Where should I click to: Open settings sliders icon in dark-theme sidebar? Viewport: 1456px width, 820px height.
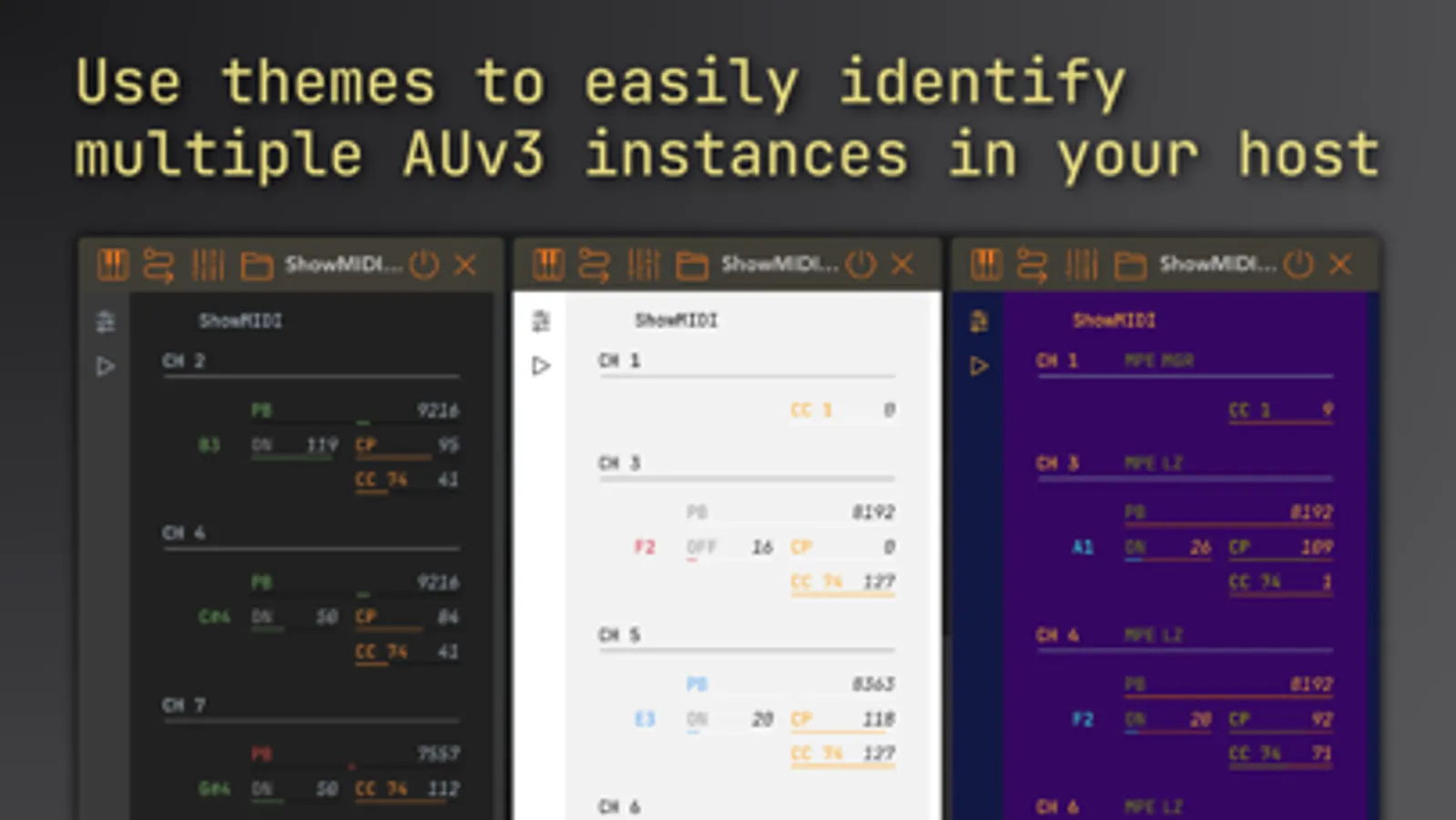(106, 321)
